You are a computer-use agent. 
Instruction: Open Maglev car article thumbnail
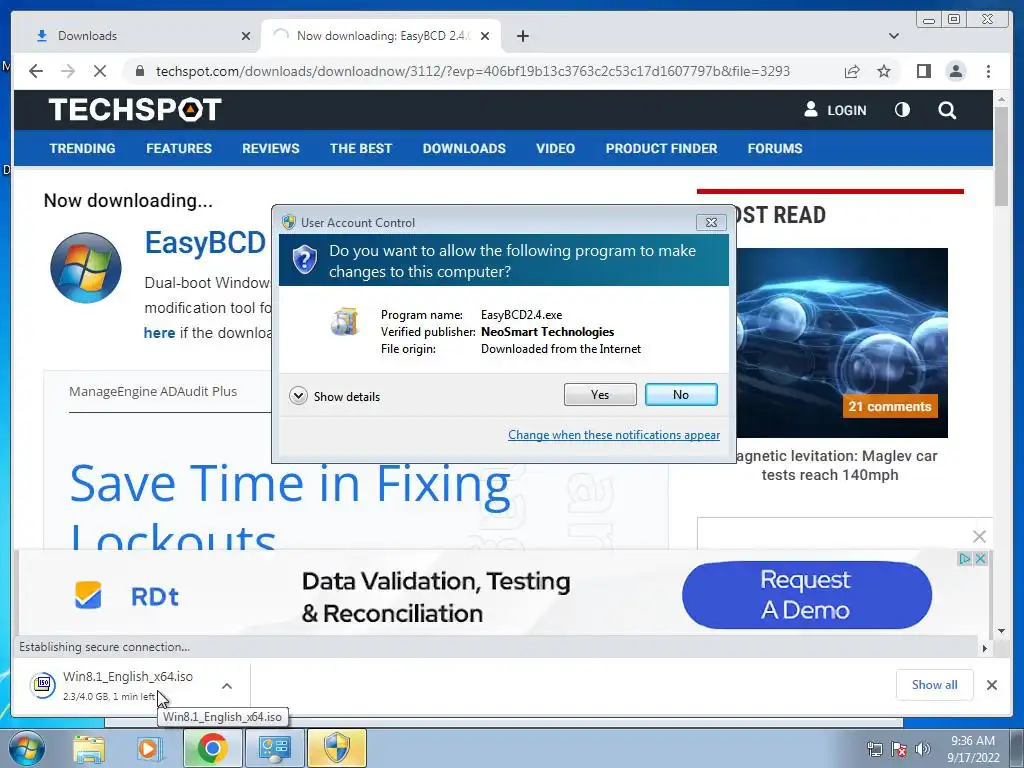[x=842, y=343]
